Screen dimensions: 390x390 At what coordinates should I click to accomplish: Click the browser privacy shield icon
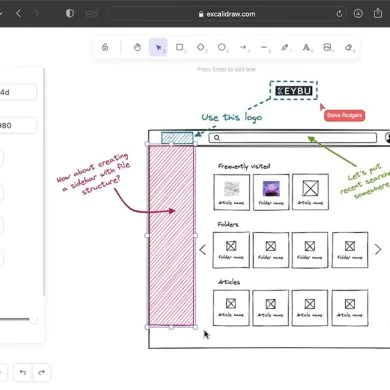(x=70, y=13)
